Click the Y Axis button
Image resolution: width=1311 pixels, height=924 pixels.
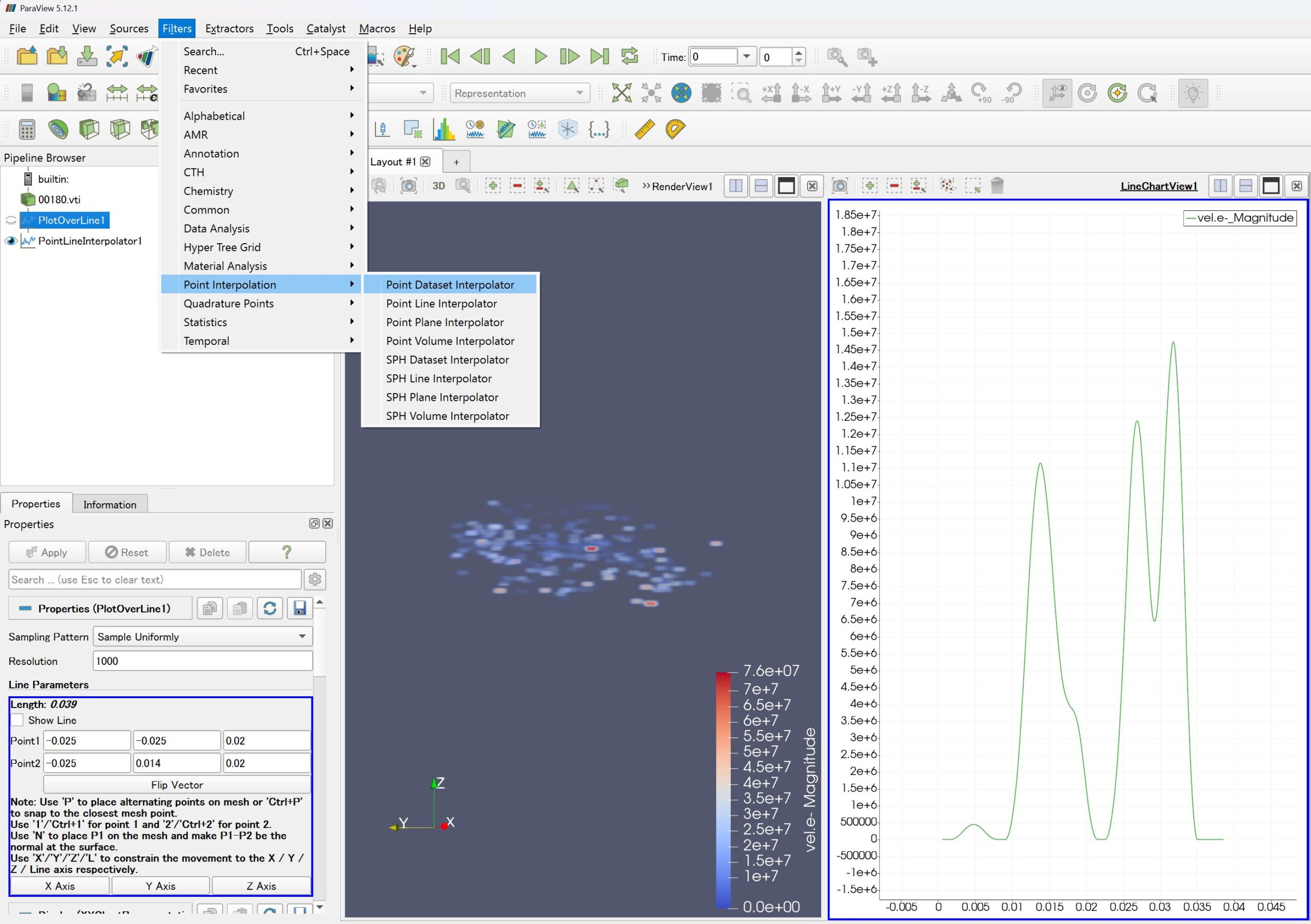click(160, 886)
